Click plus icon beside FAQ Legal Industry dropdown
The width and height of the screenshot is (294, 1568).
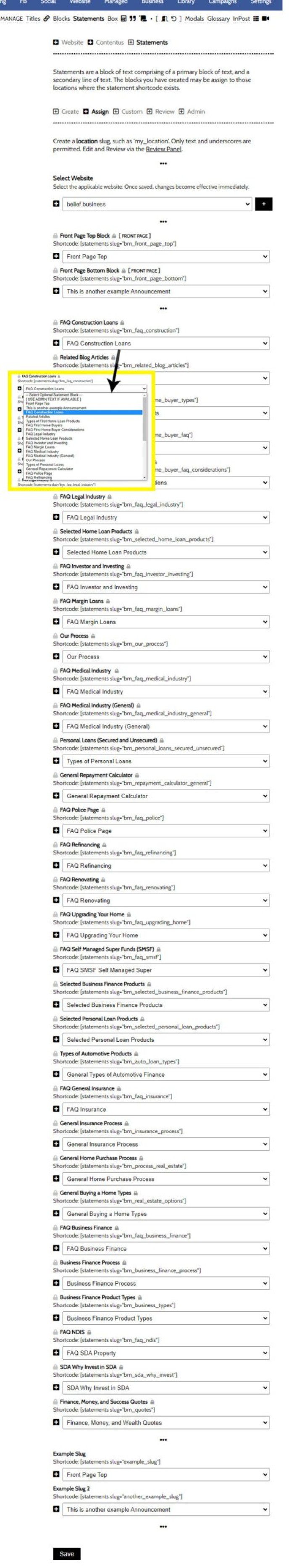click(x=57, y=517)
